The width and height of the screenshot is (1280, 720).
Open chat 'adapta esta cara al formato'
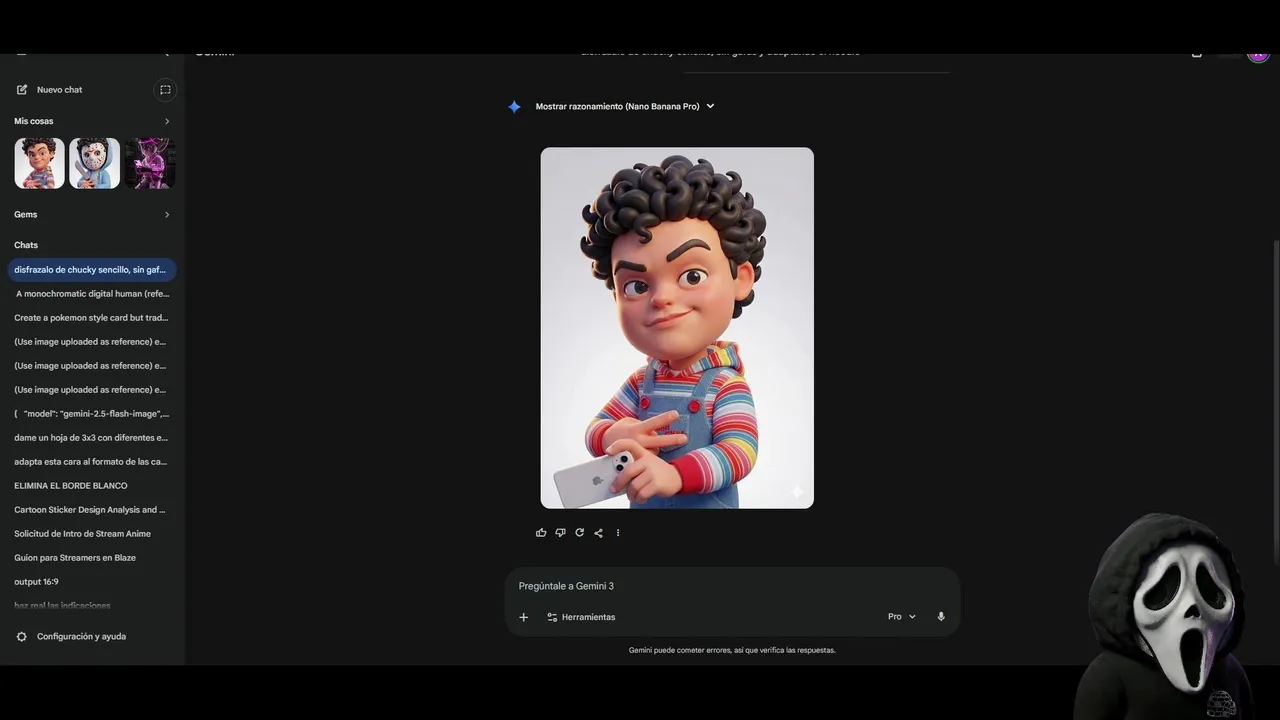tap(92, 462)
